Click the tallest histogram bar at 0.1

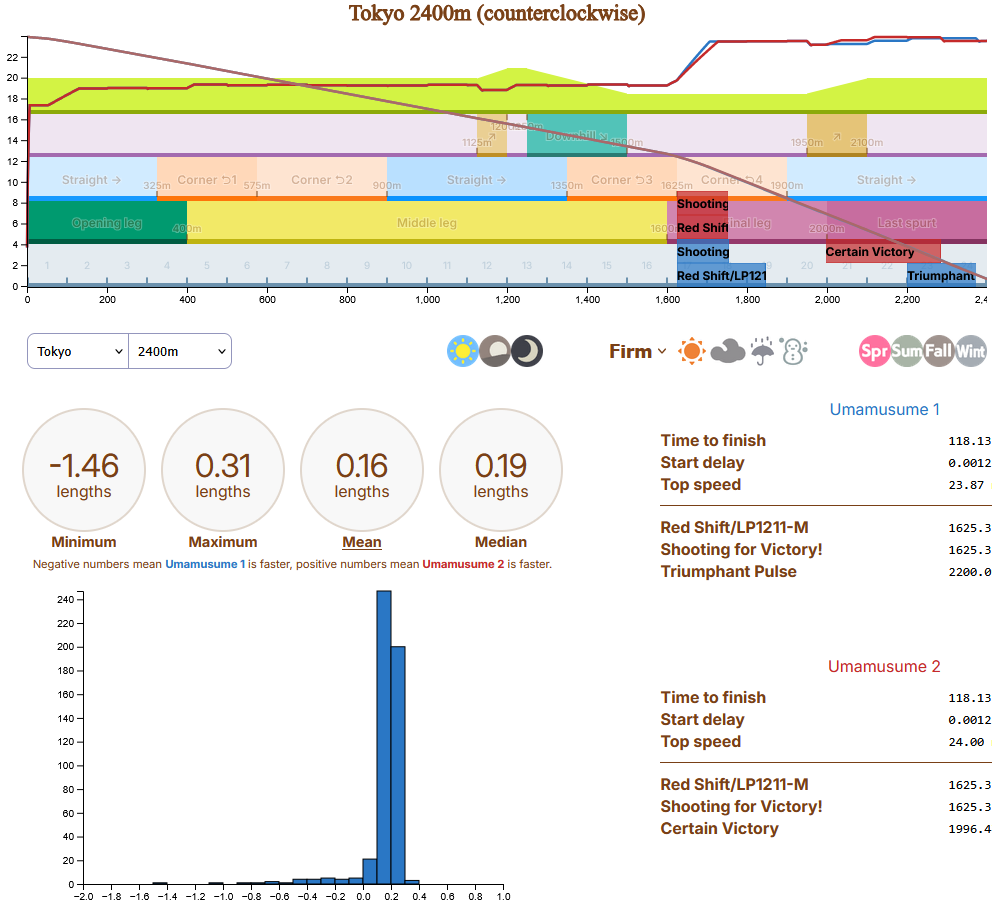(384, 737)
